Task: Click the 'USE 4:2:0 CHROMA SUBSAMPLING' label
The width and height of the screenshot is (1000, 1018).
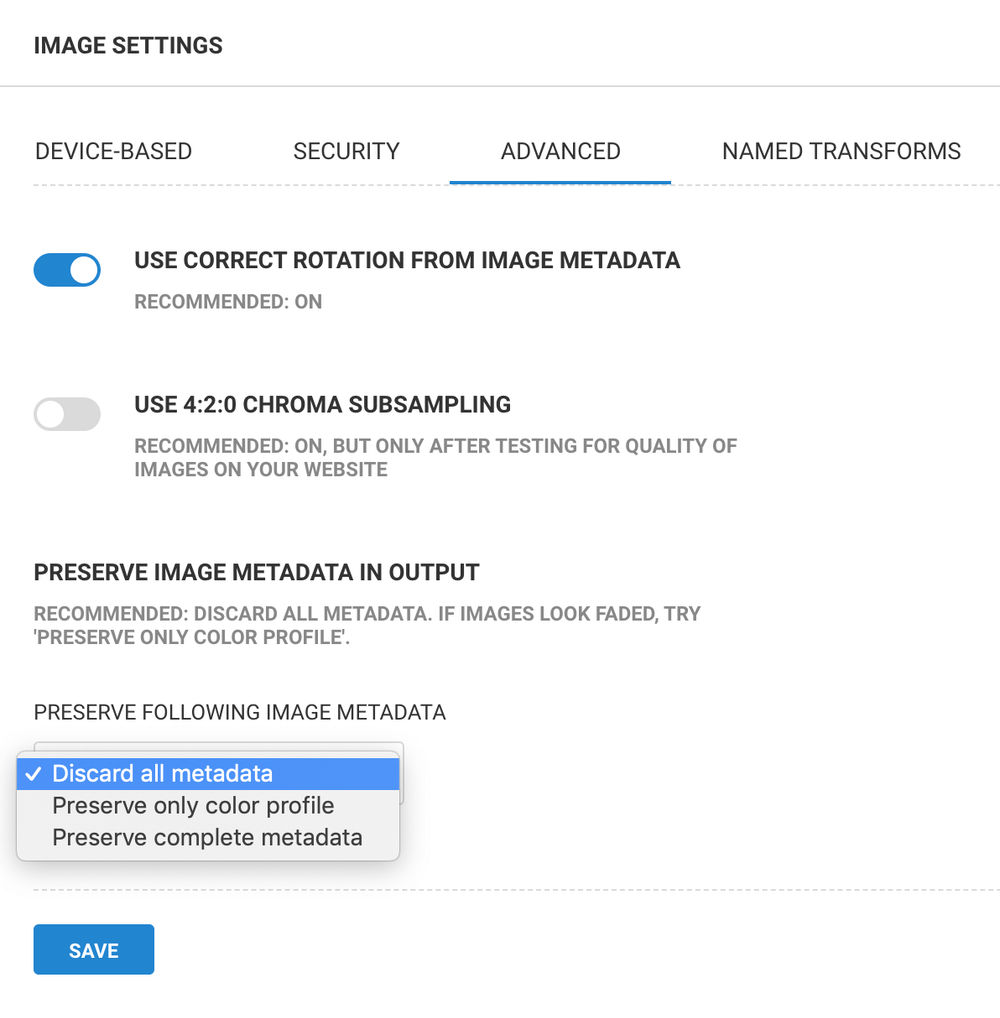Action: click(x=322, y=404)
